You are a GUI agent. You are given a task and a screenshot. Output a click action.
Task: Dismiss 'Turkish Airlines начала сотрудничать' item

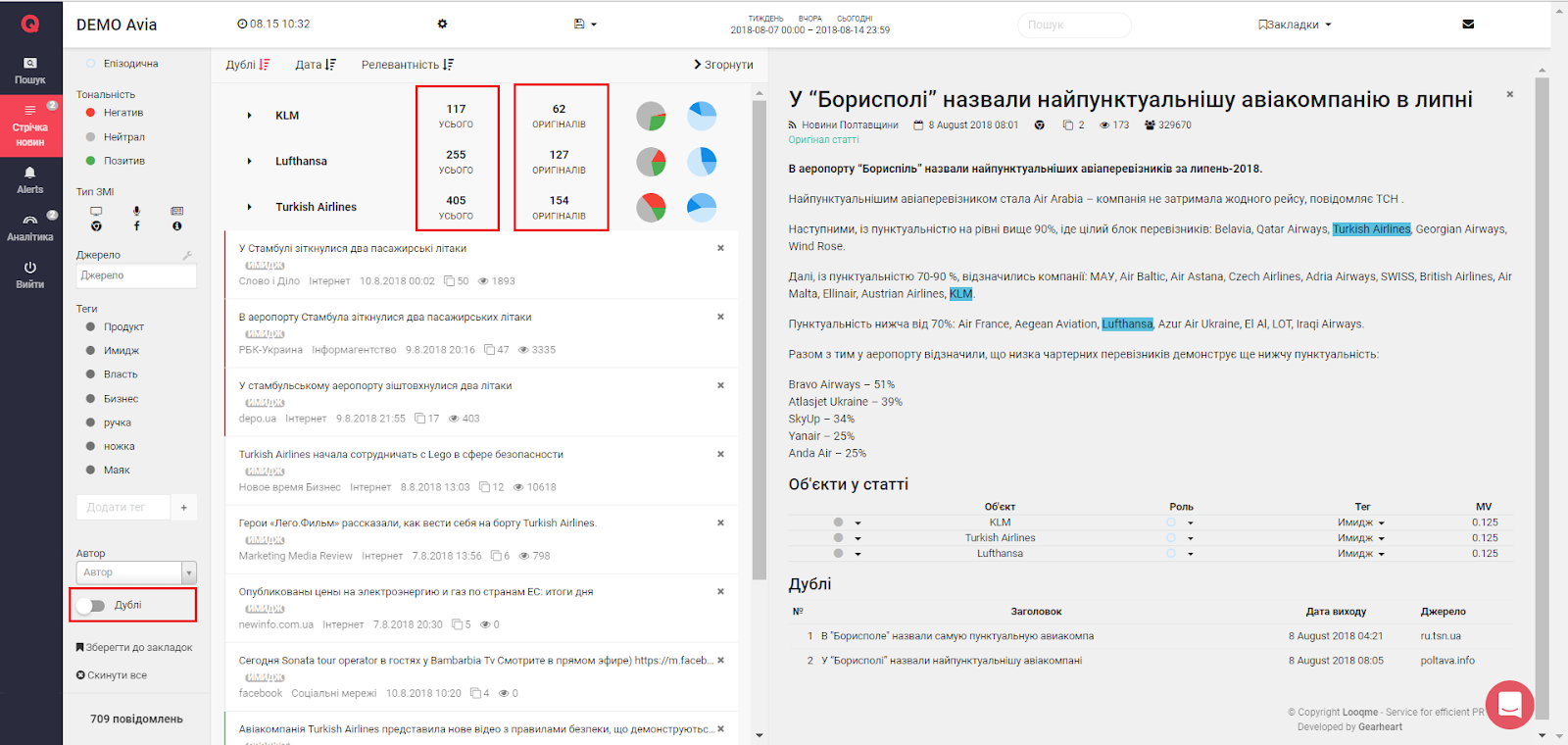[x=720, y=454]
